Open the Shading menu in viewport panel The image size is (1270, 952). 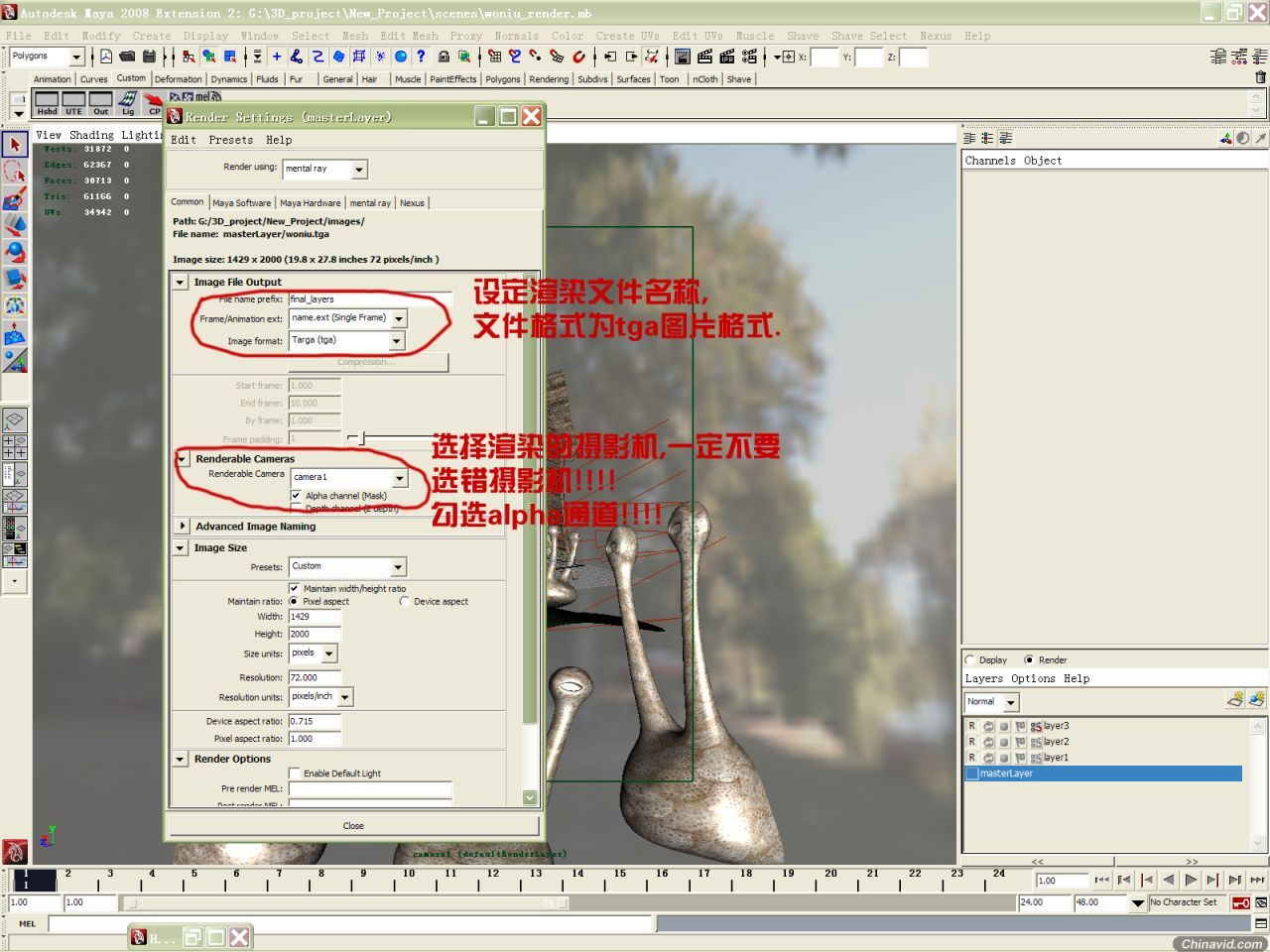(x=91, y=135)
